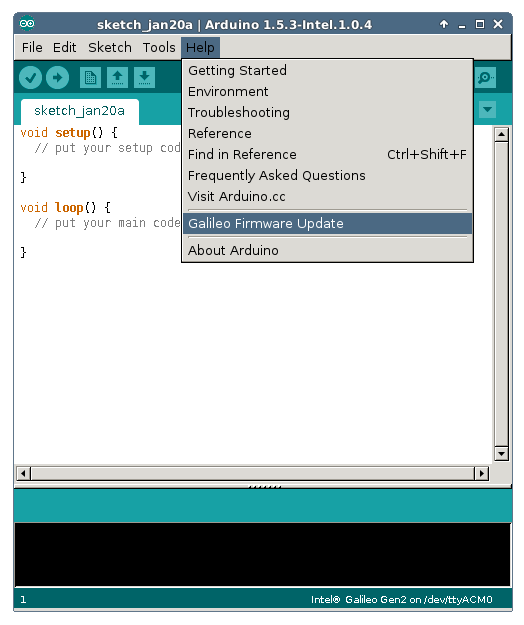Select Getting Started from the Help menu
The image size is (524, 625).
328,71
